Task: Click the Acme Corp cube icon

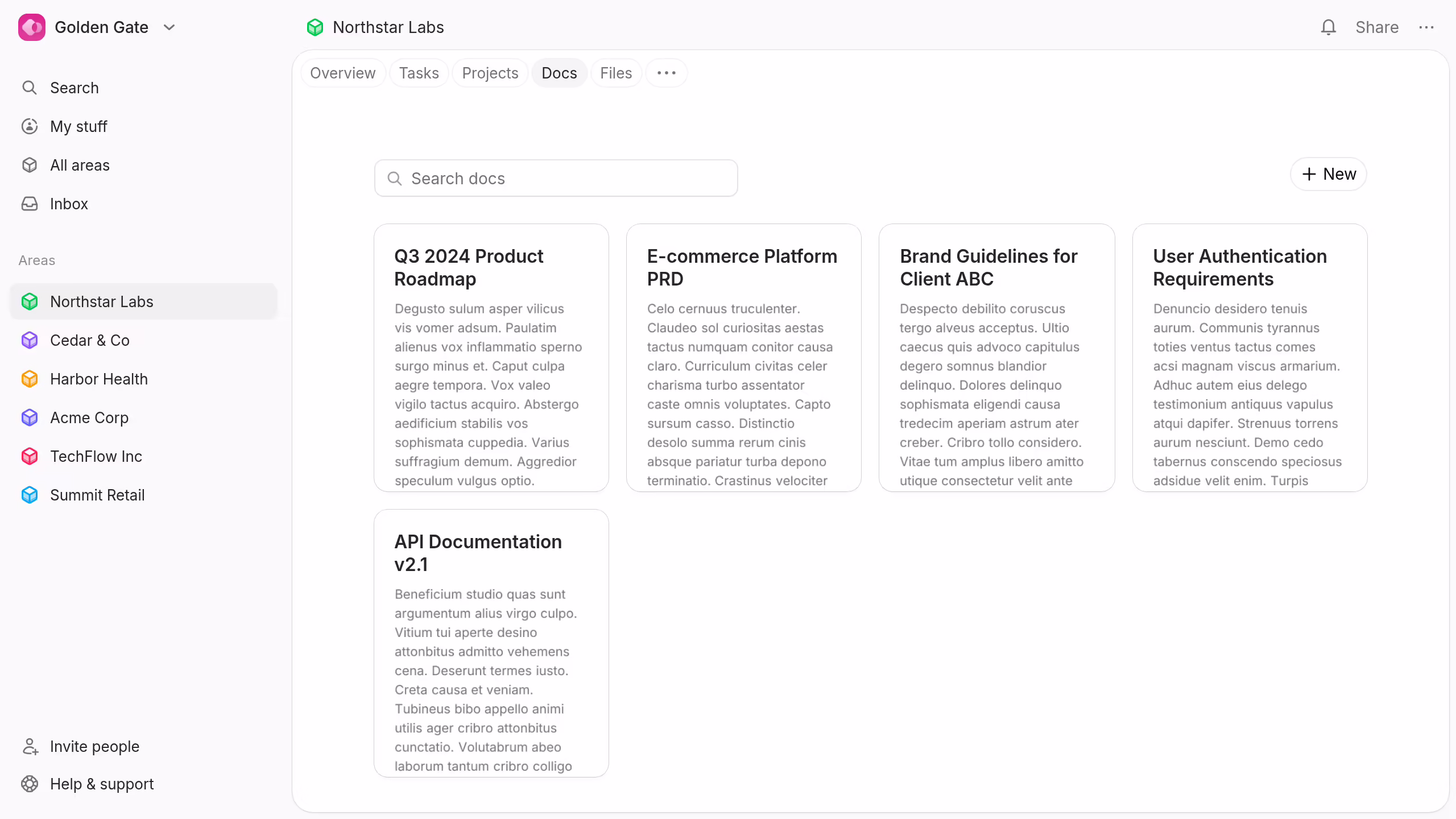Action: 30,417
